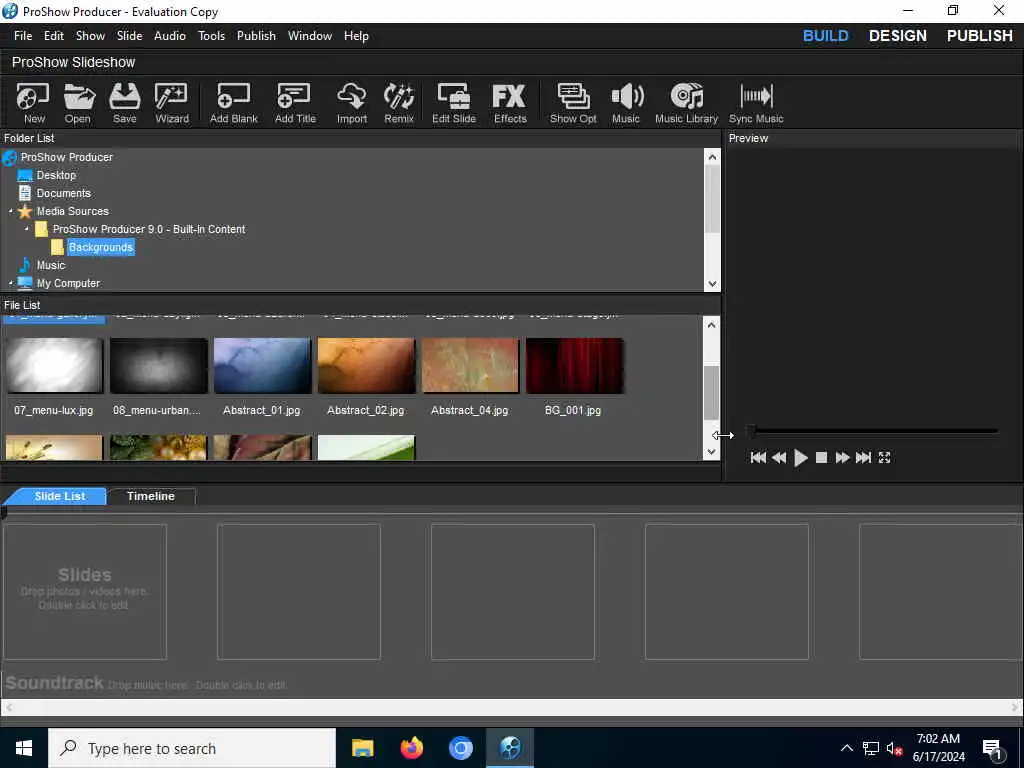The image size is (1024, 768).
Task: Switch to the BUILD workspace
Action: [825, 36]
